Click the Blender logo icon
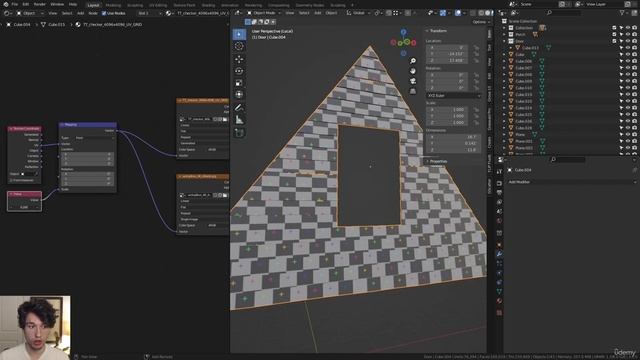 (6, 4)
